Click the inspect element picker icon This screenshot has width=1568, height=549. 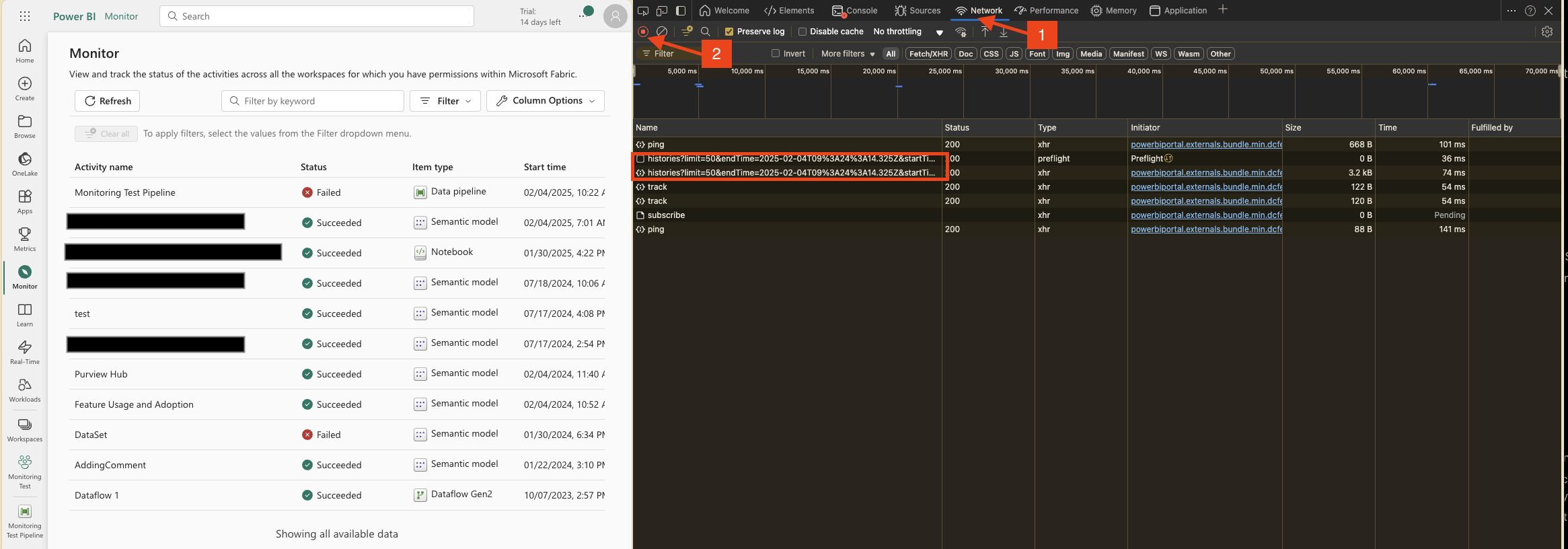[x=643, y=11]
